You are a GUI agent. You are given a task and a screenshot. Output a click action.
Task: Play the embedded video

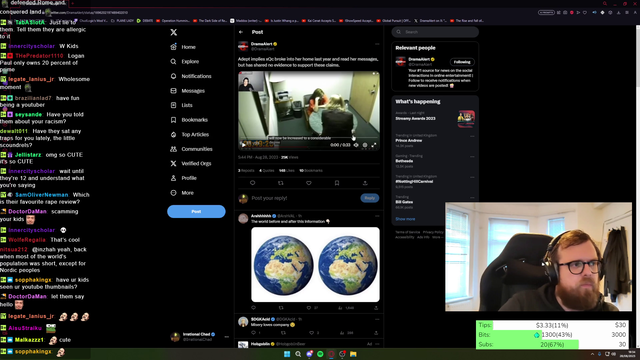(244, 145)
